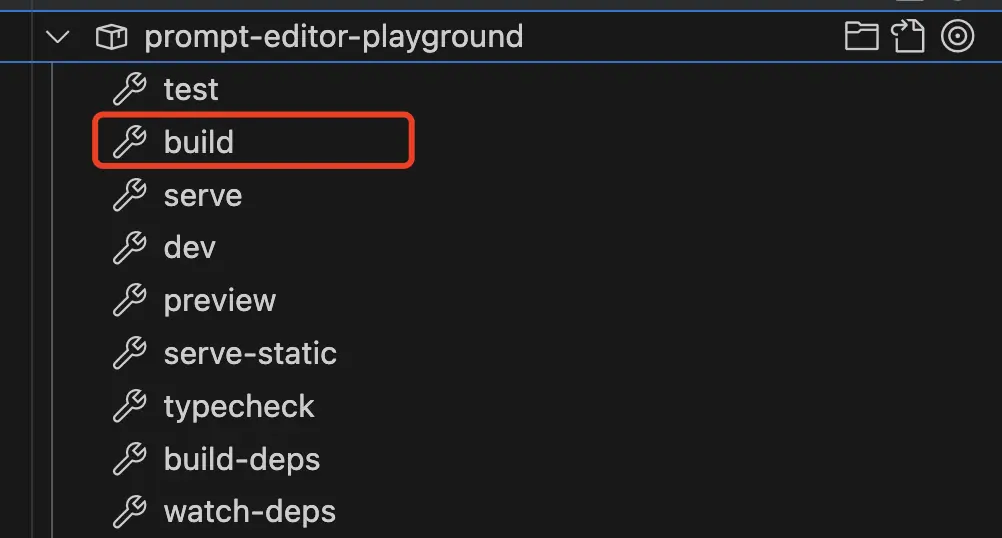
Task: Select the watch-deps script
Action: click(249, 512)
